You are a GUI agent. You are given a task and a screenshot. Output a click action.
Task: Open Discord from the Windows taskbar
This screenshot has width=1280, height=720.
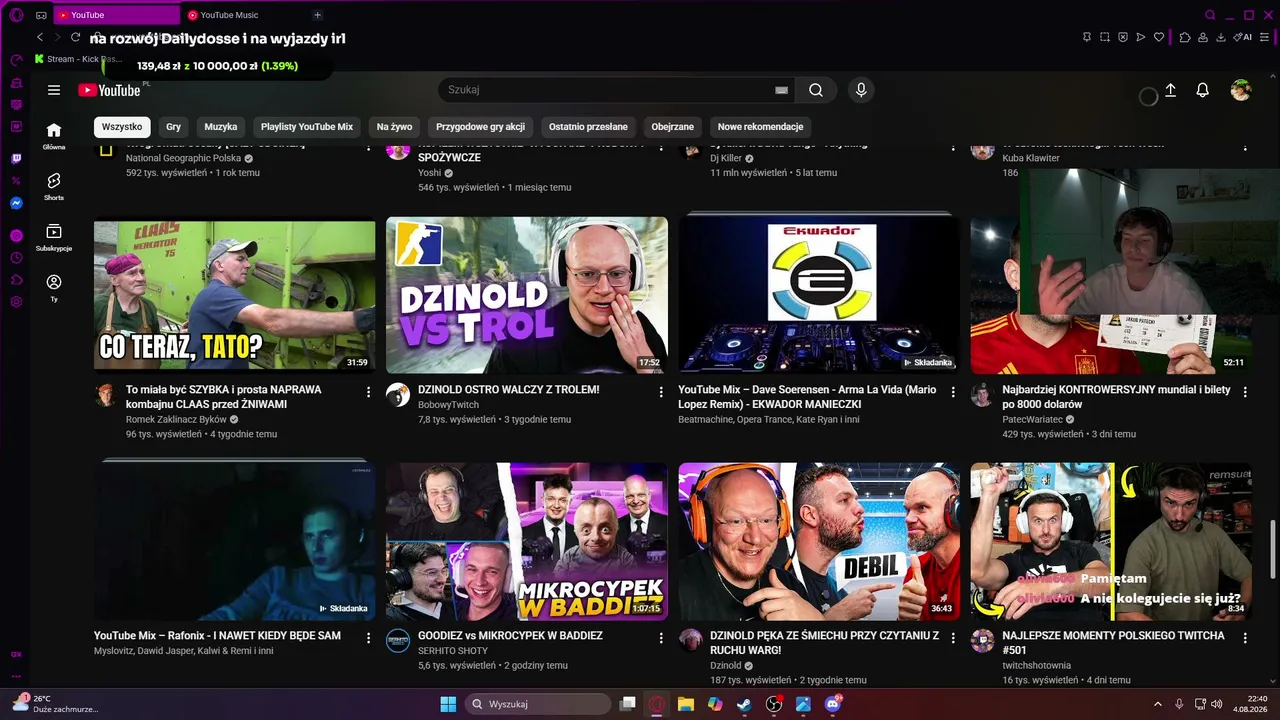833,704
